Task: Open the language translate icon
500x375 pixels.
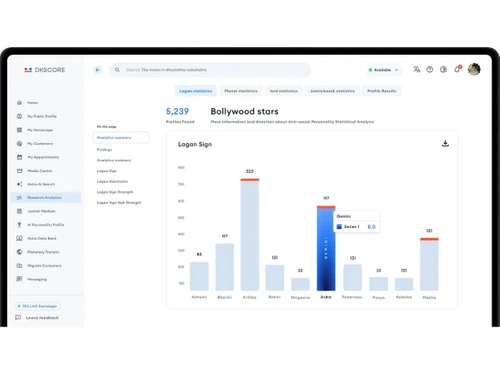Action: pyautogui.click(x=417, y=69)
